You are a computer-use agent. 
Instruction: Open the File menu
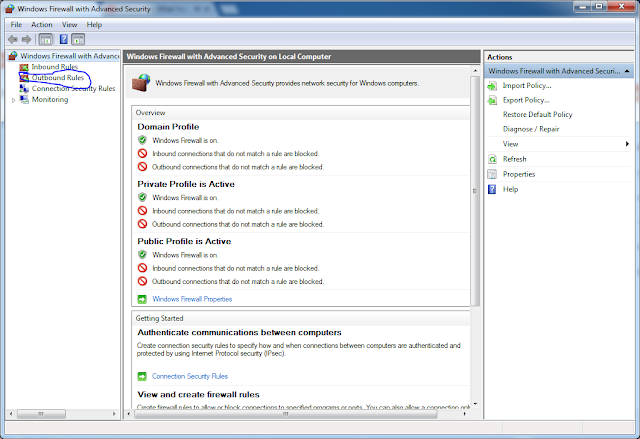(16, 24)
